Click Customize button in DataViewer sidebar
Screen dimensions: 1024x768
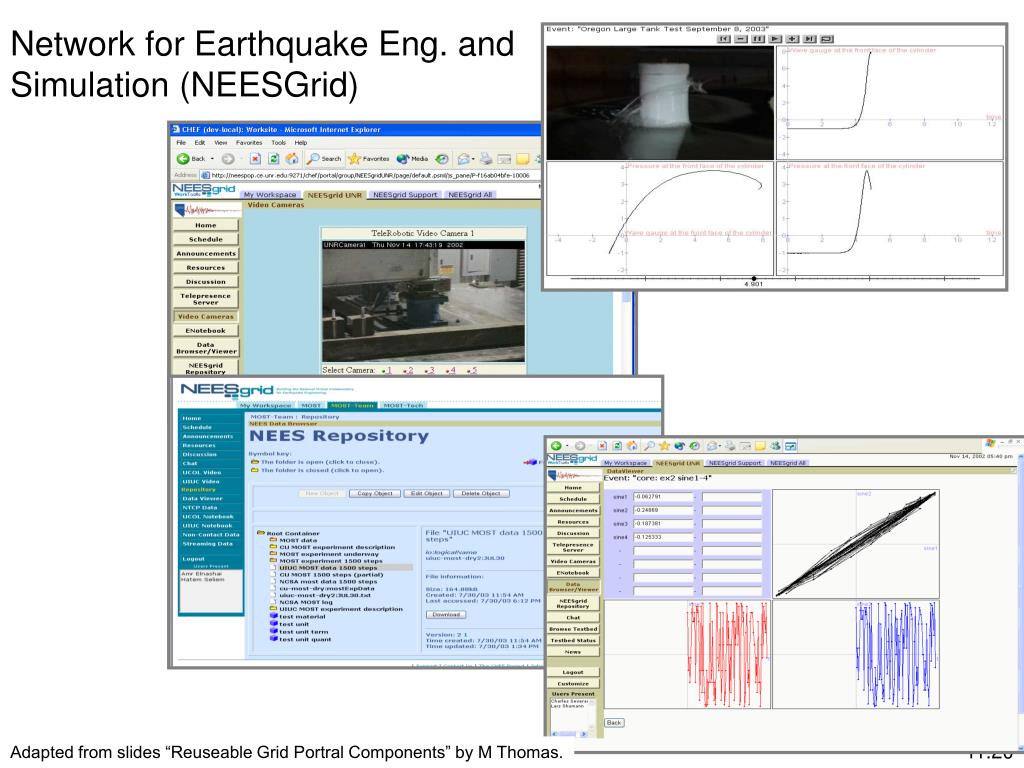[x=573, y=684]
